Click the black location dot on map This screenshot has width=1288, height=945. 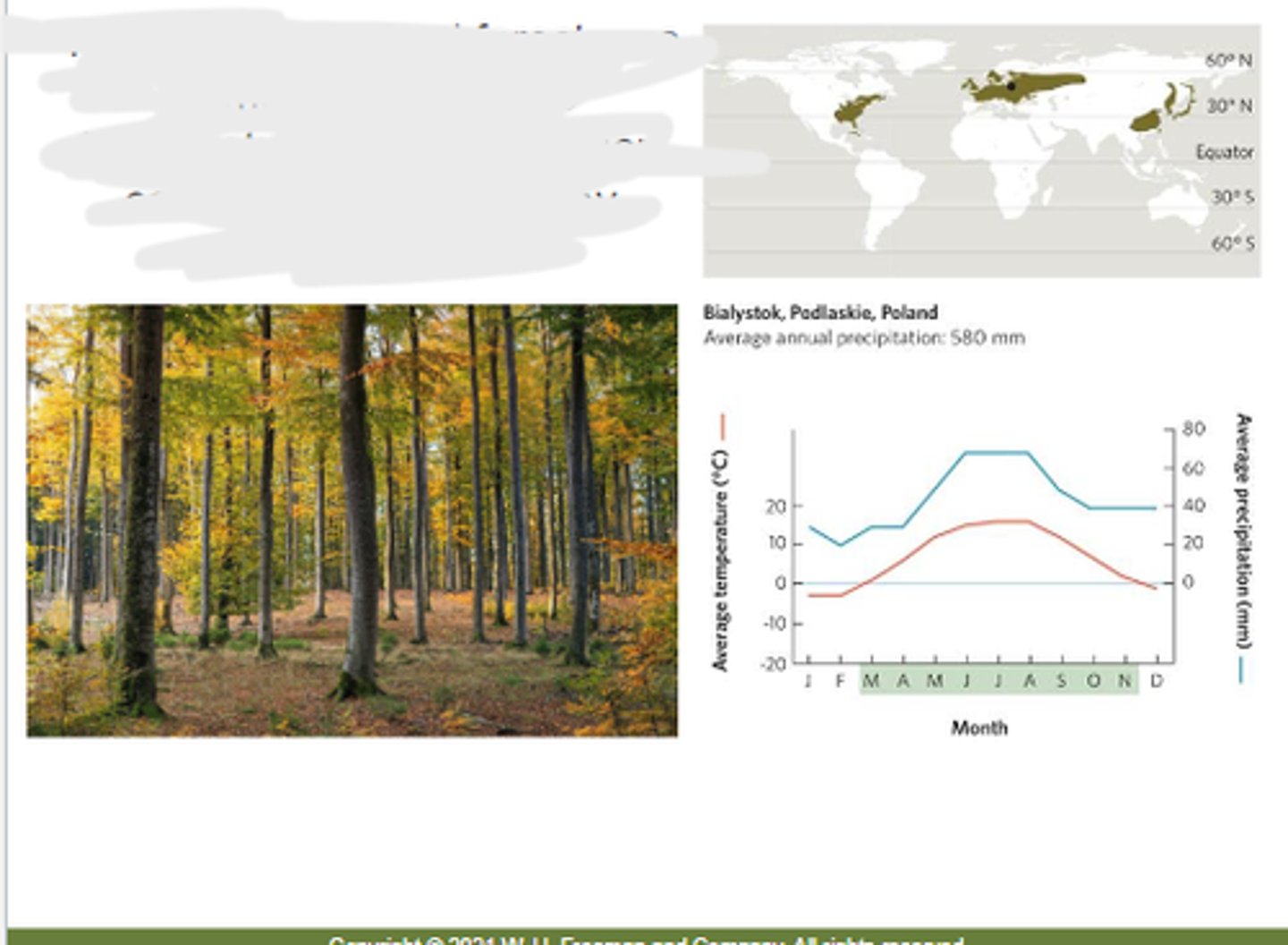pos(1012,87)
